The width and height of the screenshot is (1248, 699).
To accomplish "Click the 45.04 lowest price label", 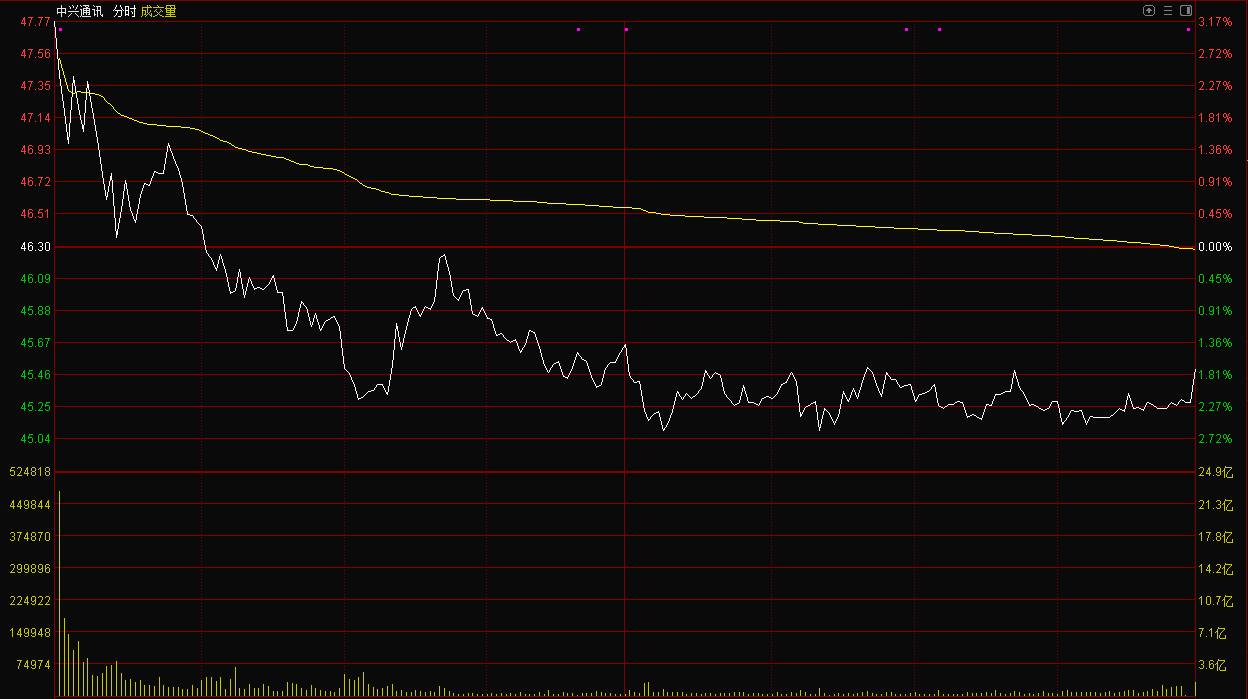I will click(x=36, y=440).
